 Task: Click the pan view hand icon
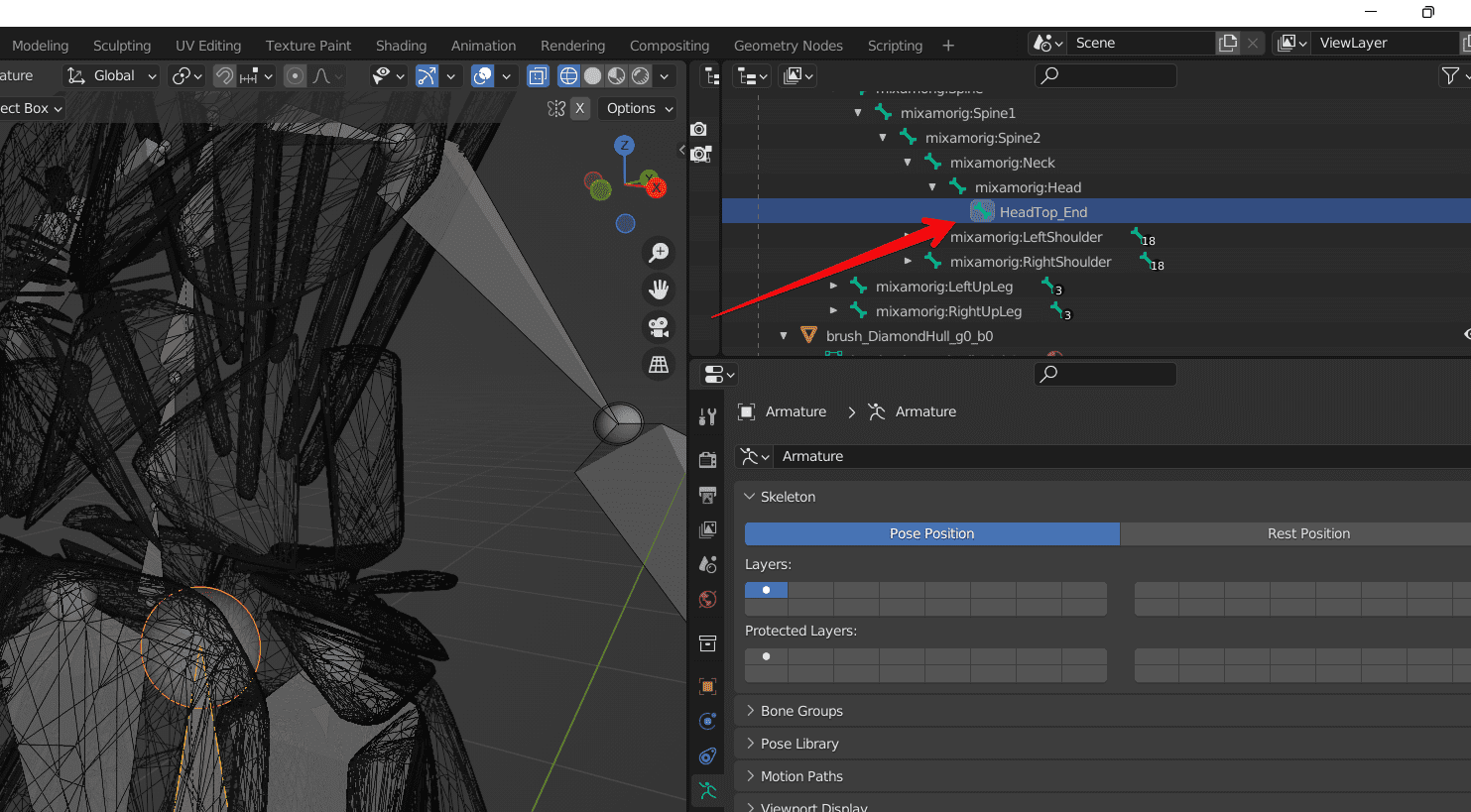pyautogui.click(x=659, y=290)
